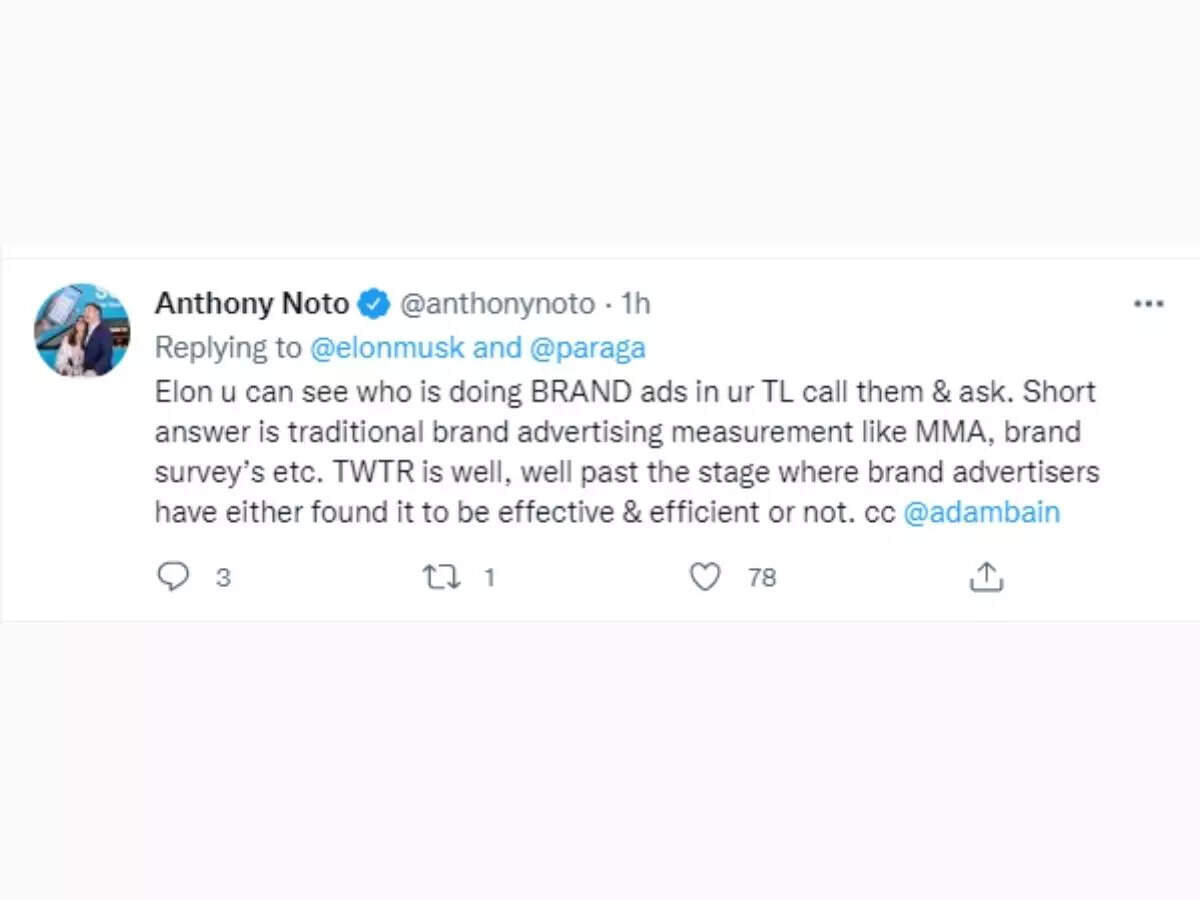Click the 1h tweet timestamp
Screen dimensions: 1200x900
[636, 304]
